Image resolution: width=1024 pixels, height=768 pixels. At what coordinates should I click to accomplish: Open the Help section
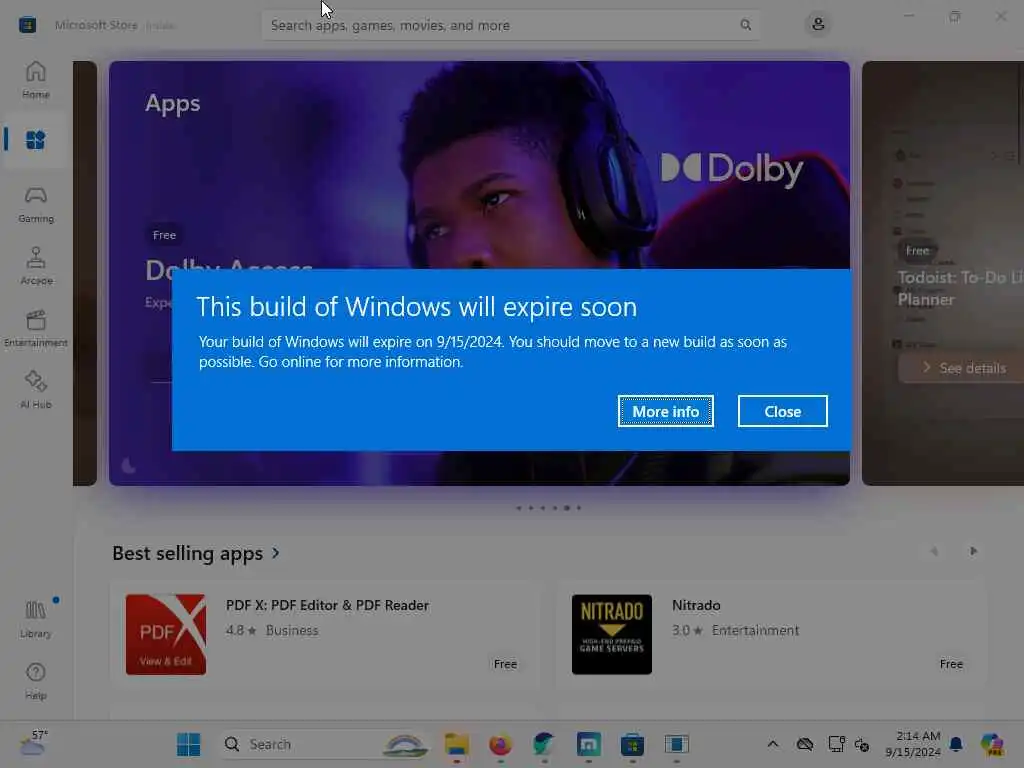pos(36,681)
